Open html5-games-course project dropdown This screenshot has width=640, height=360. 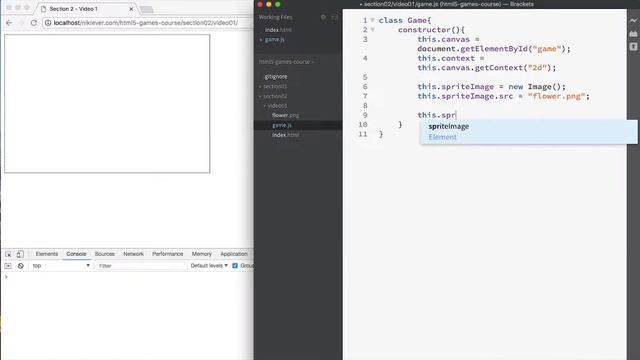pos(287,62)
